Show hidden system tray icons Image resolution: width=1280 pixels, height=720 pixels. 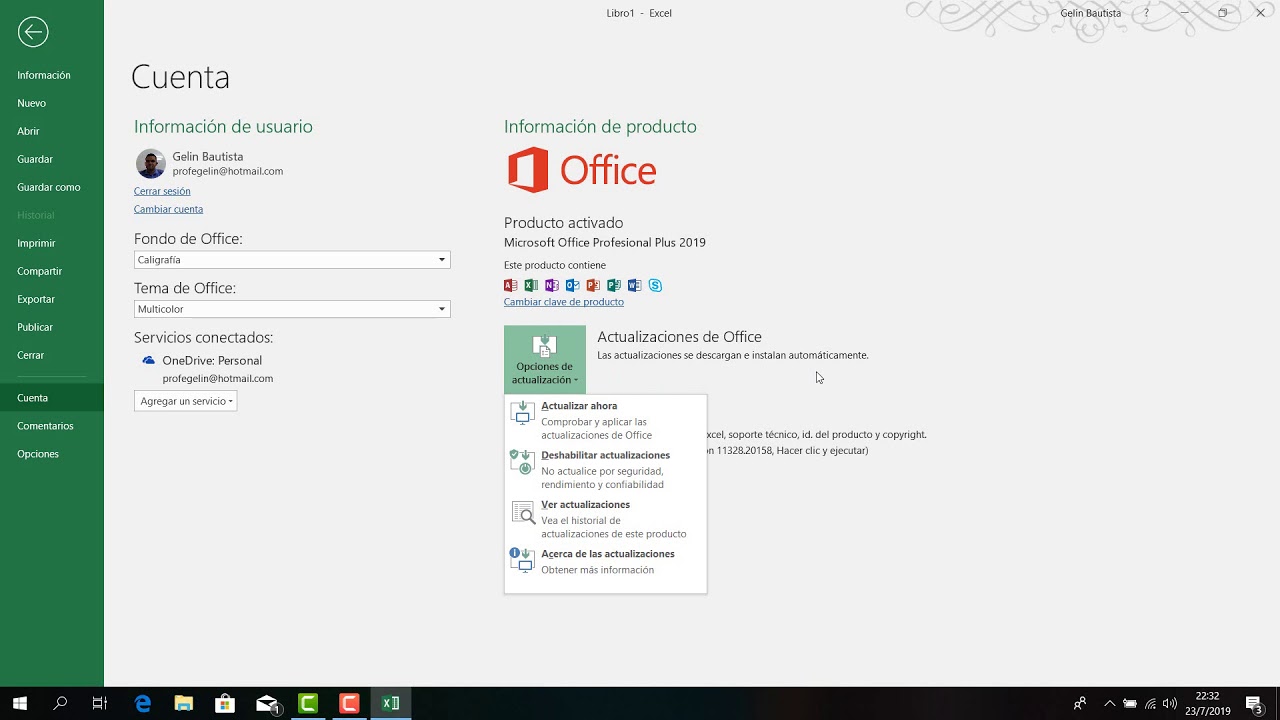coord(1109,703)
